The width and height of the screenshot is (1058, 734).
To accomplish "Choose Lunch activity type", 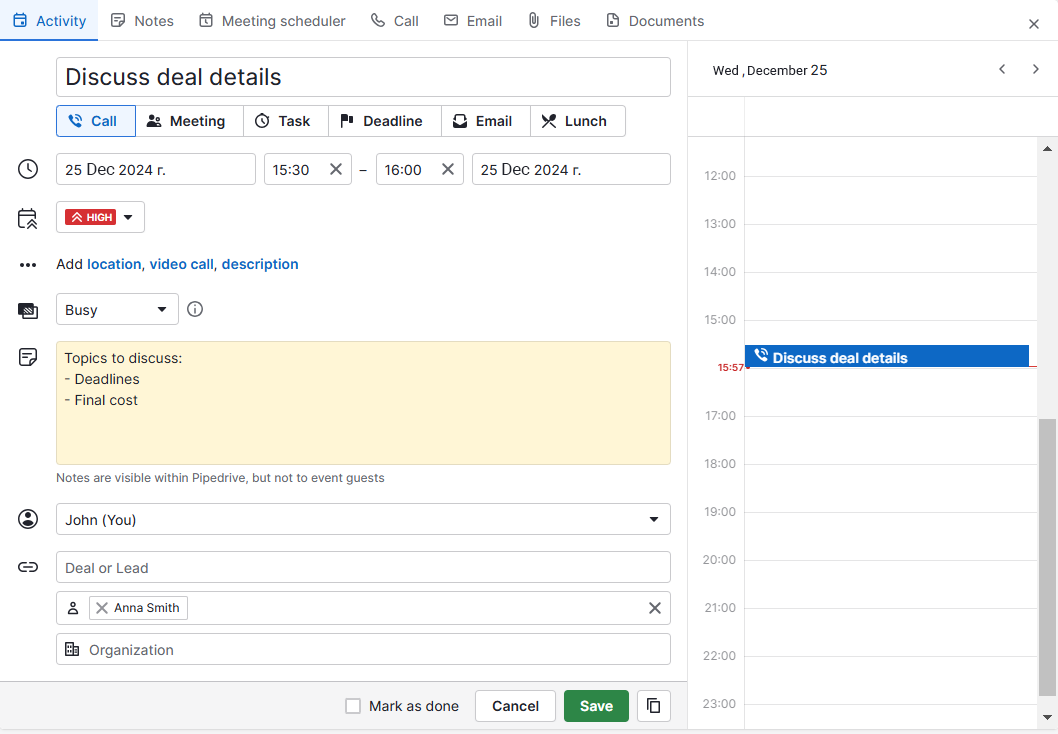I will [x=576, y=121].
